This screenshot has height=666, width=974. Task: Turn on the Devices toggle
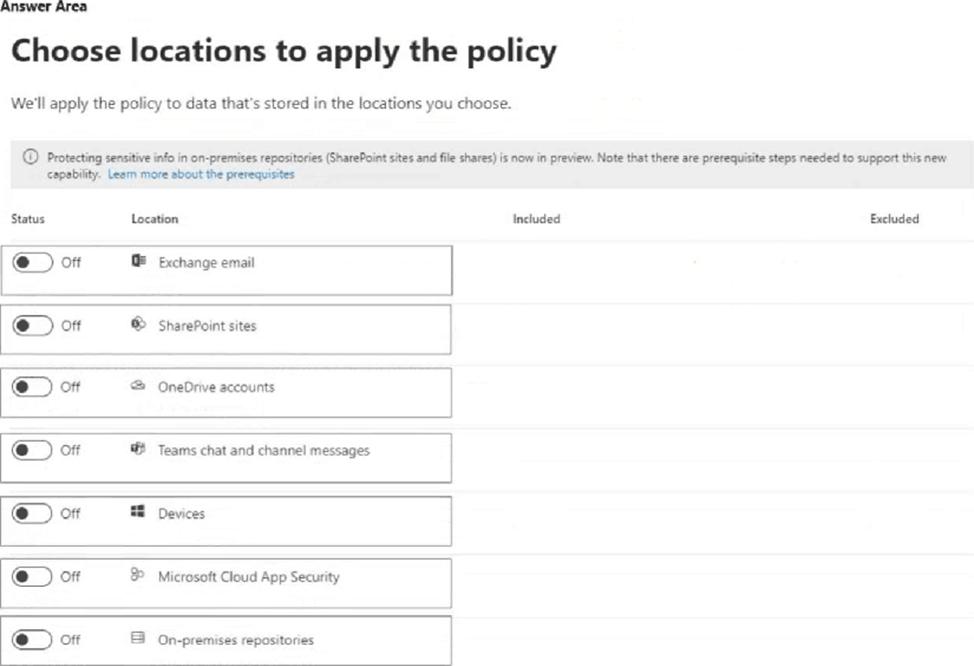32,513
